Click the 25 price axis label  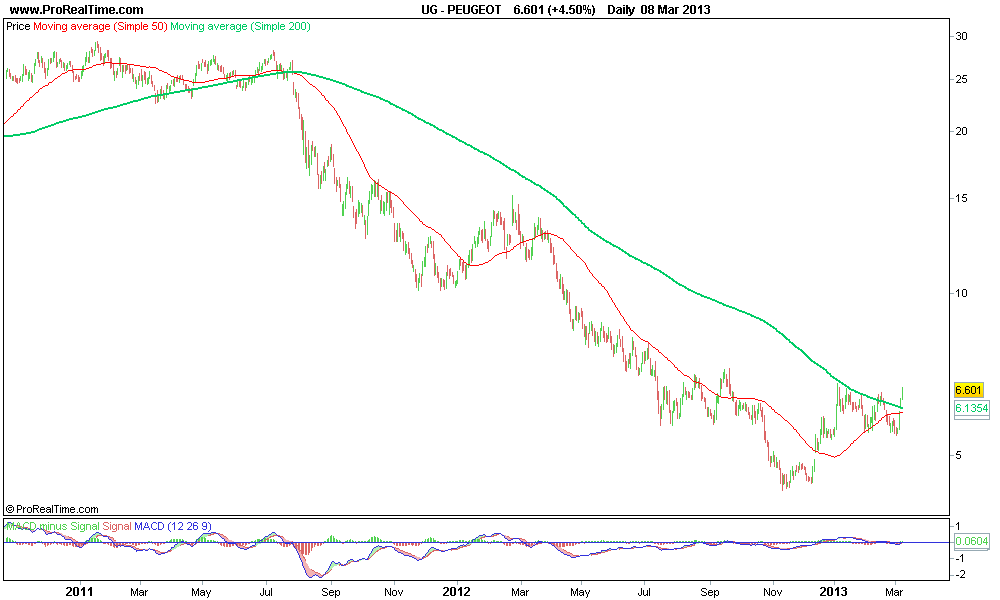pos(961,80)
